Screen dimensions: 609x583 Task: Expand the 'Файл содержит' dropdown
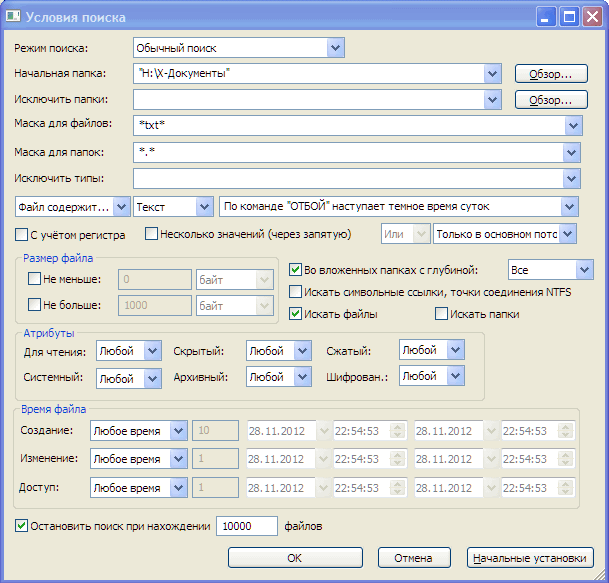point(122,206)
